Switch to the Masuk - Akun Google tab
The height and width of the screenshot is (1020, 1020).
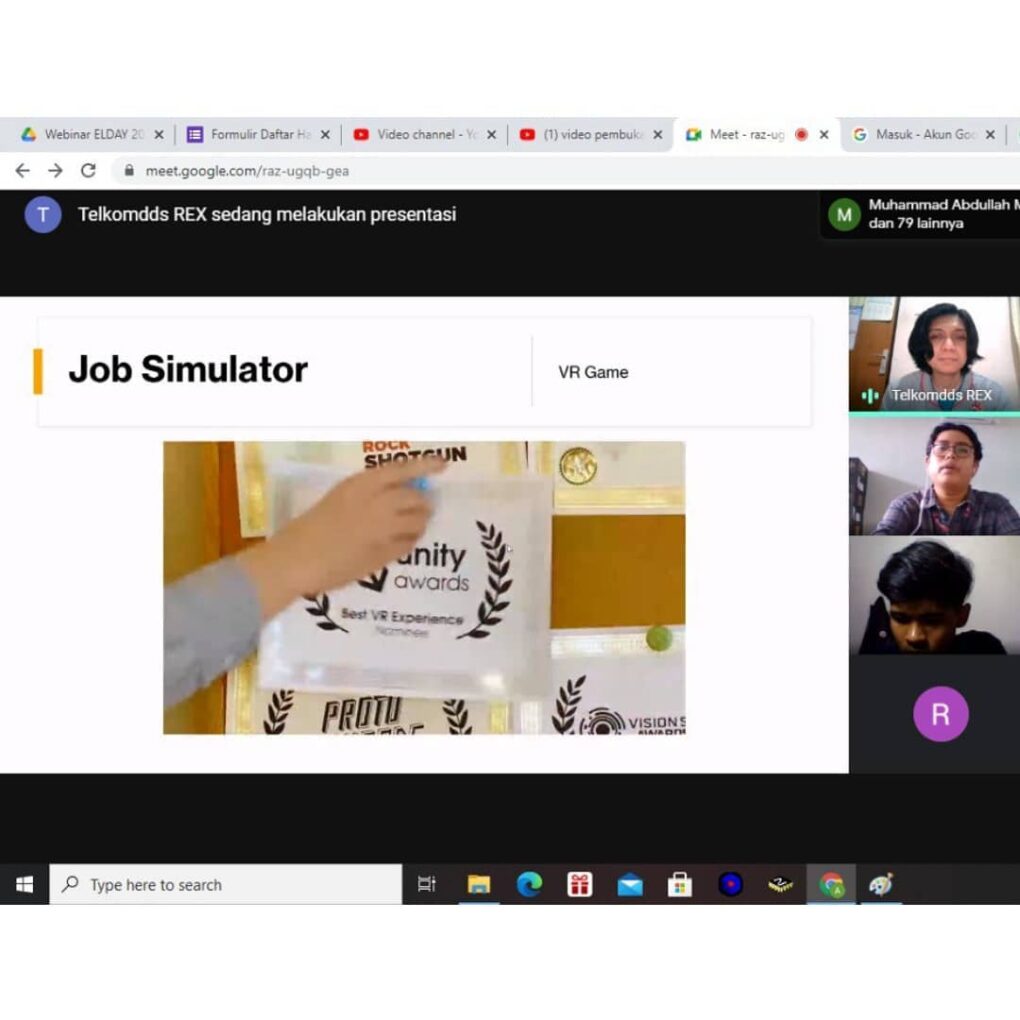click(x=915, y=135)
